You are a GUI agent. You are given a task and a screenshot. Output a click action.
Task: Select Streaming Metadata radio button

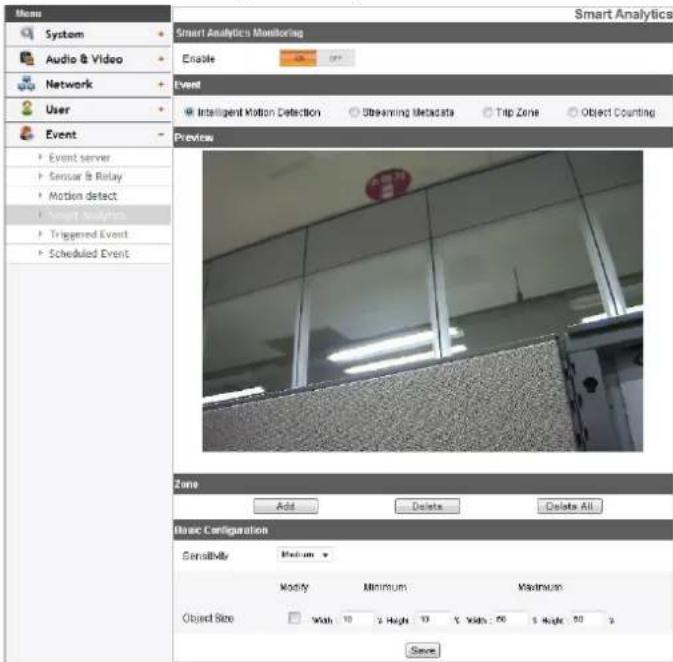tap(354, 112)
